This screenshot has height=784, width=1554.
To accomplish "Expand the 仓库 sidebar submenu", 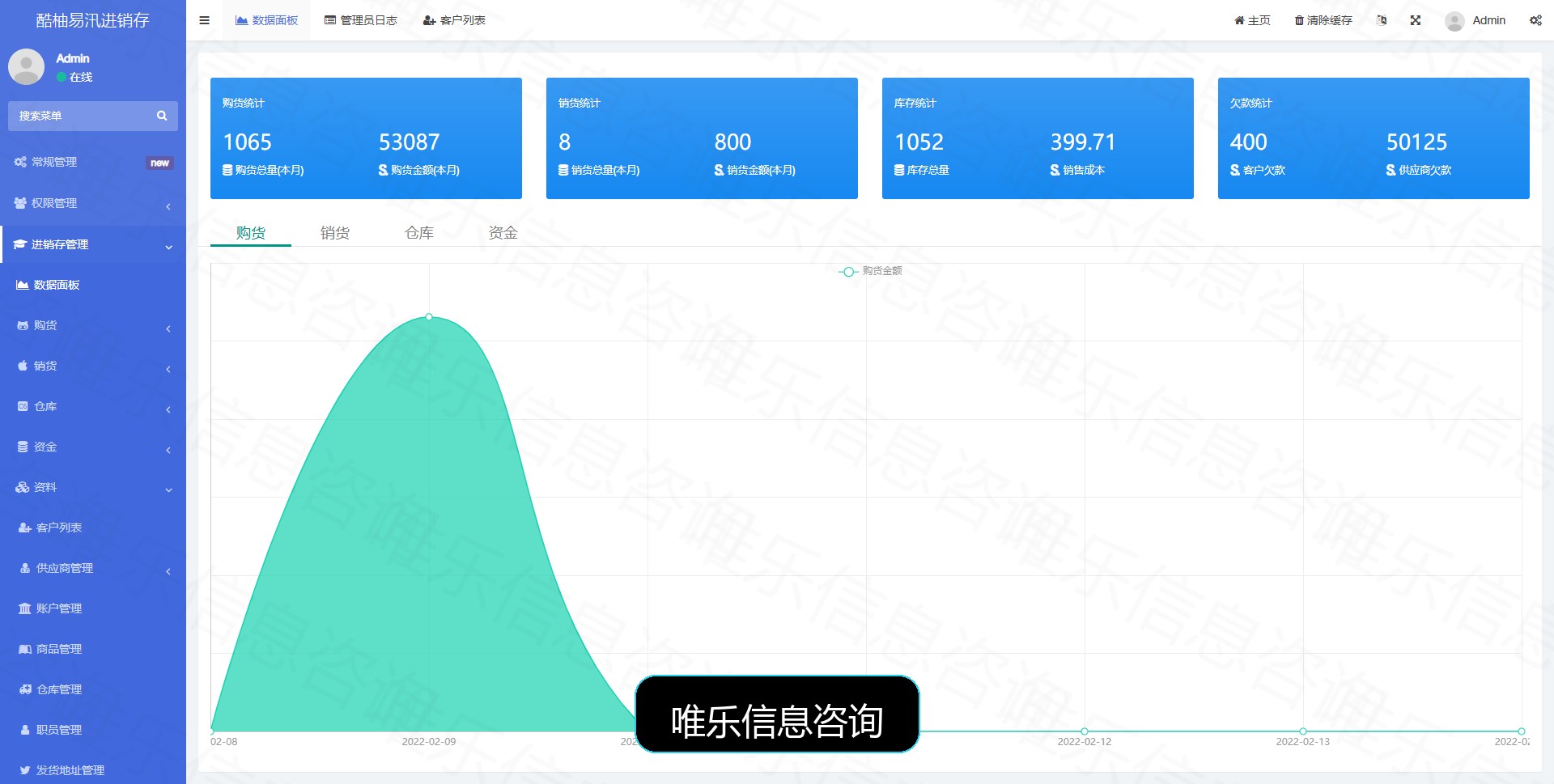I will [93, 406].
